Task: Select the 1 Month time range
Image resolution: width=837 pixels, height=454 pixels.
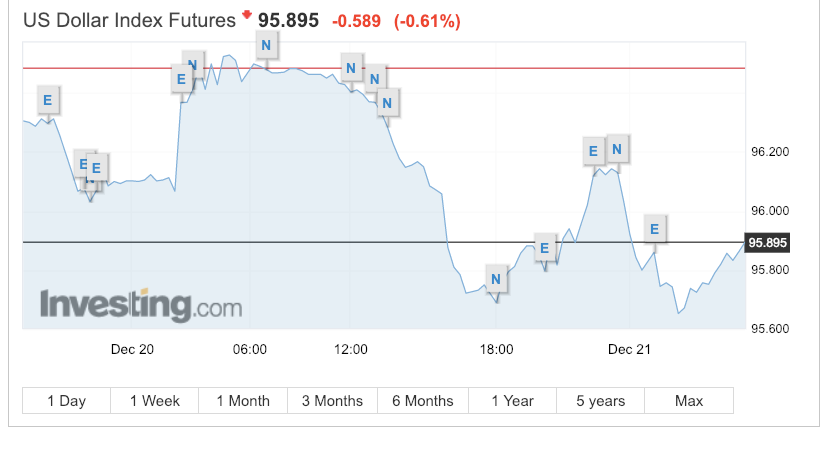Action: [x=243, y=401]
